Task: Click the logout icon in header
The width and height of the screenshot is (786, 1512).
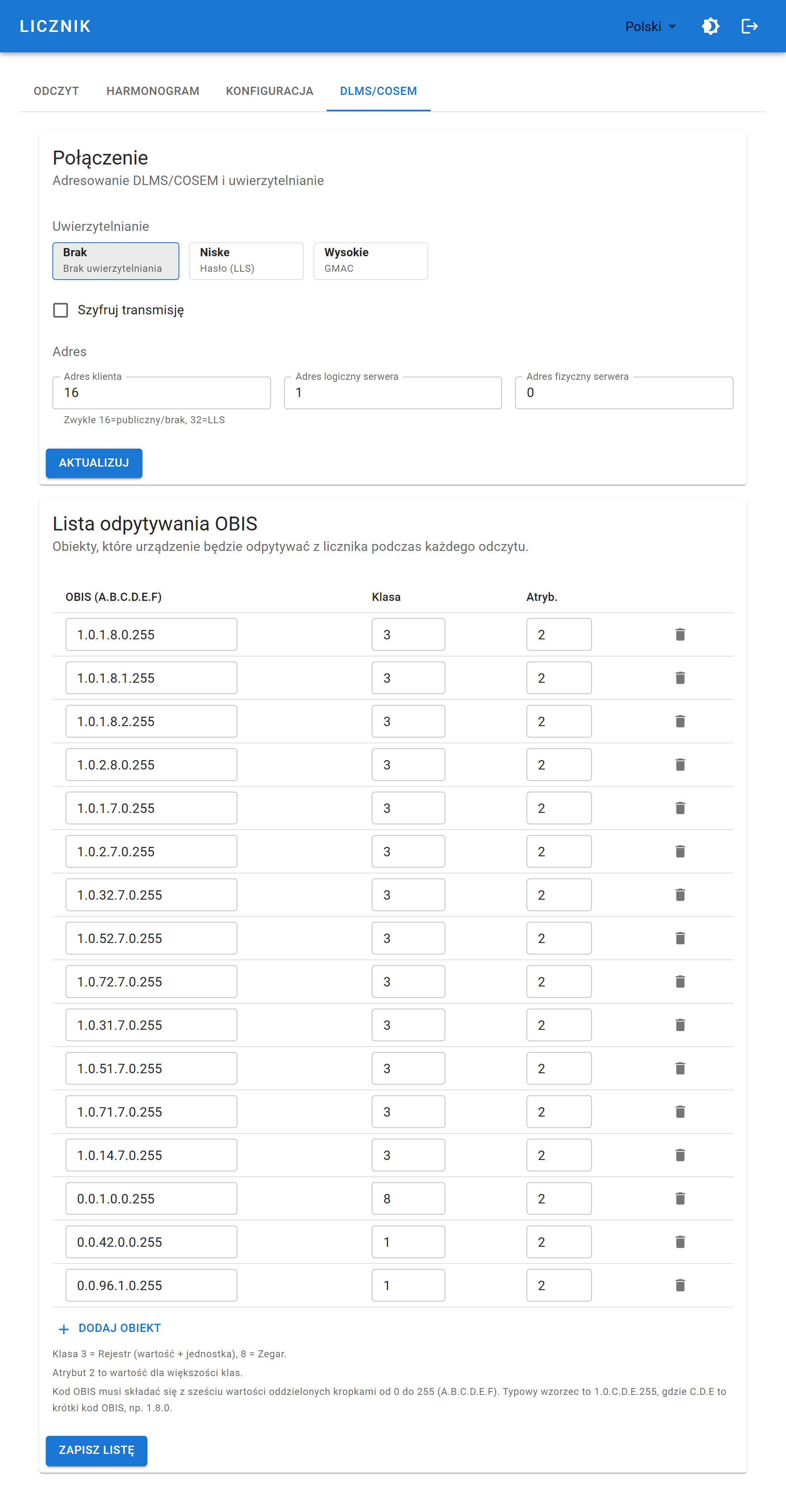Action: point(750,27)
